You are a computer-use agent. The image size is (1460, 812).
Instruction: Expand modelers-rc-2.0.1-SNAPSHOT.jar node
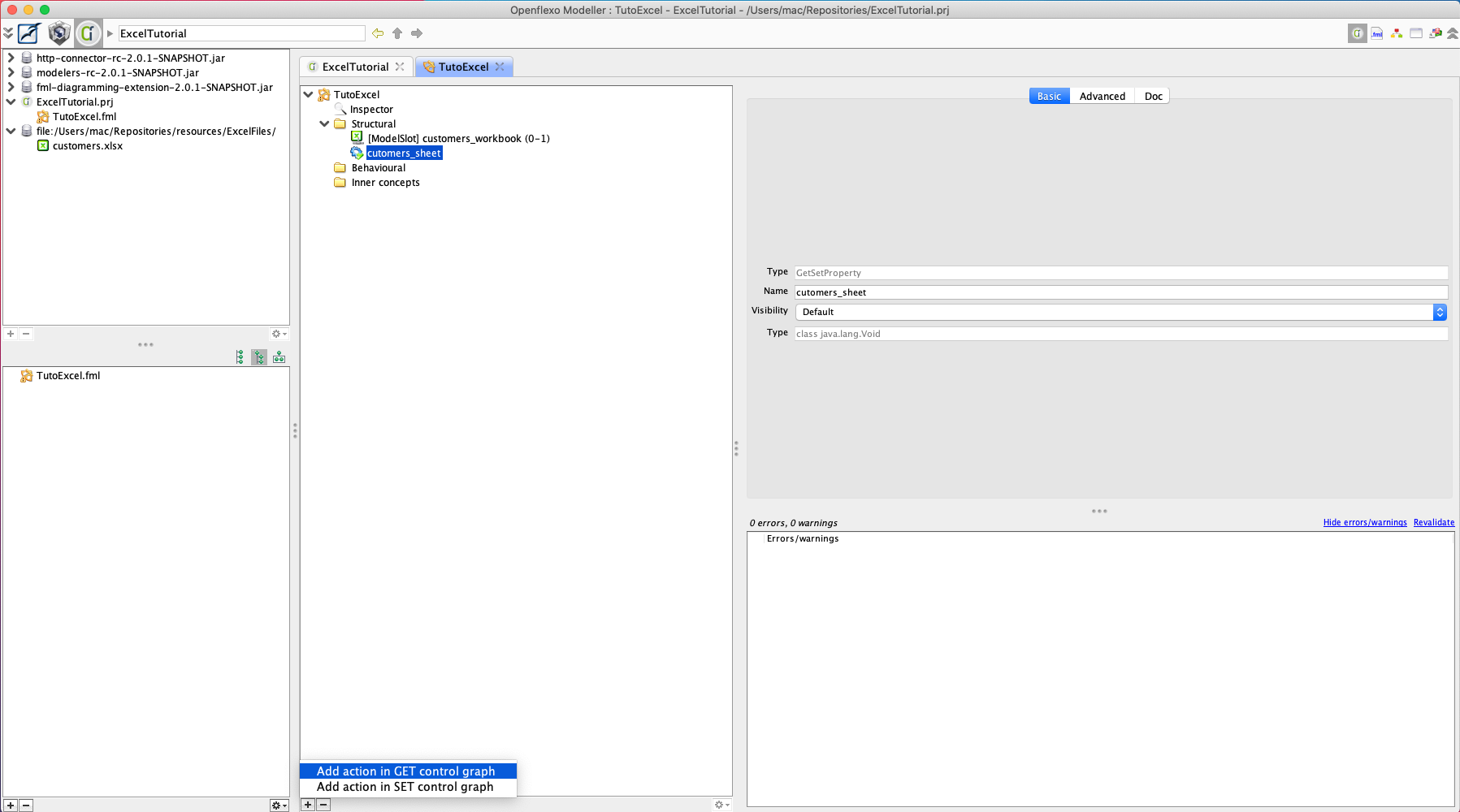pos(11,72)
